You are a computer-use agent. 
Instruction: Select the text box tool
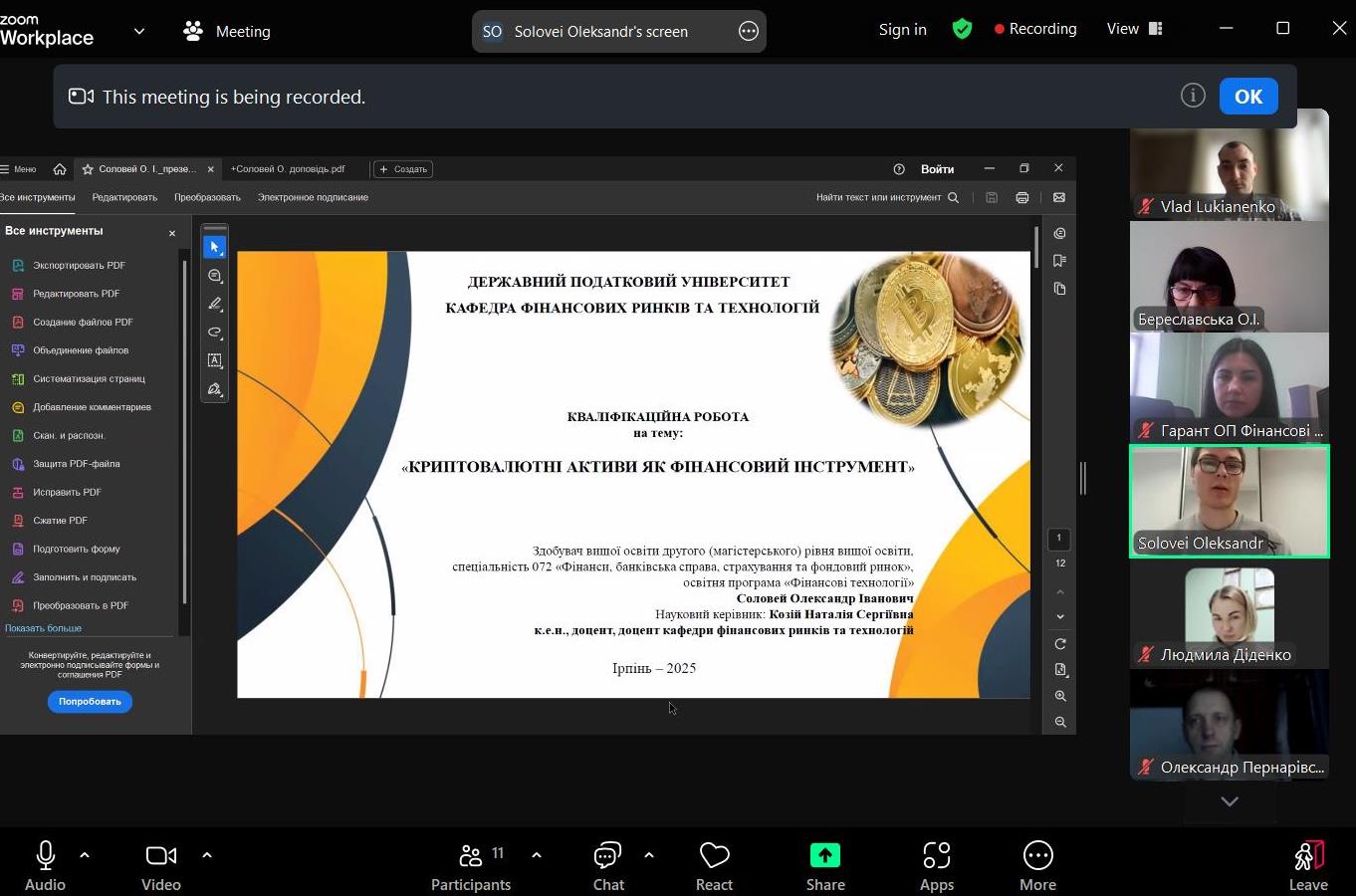coord(215,360)
